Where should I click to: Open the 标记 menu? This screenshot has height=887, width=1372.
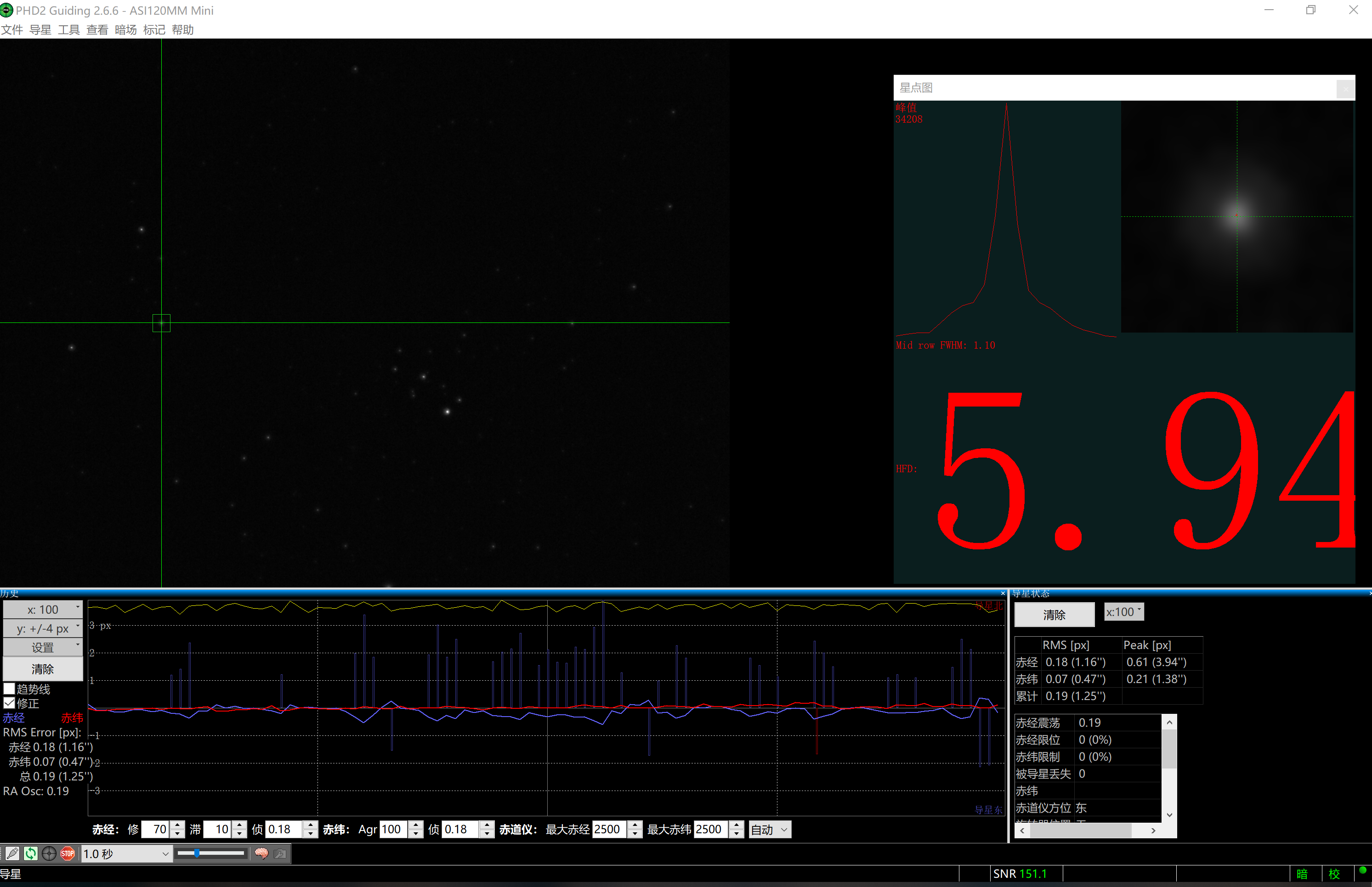coord(154,30)
